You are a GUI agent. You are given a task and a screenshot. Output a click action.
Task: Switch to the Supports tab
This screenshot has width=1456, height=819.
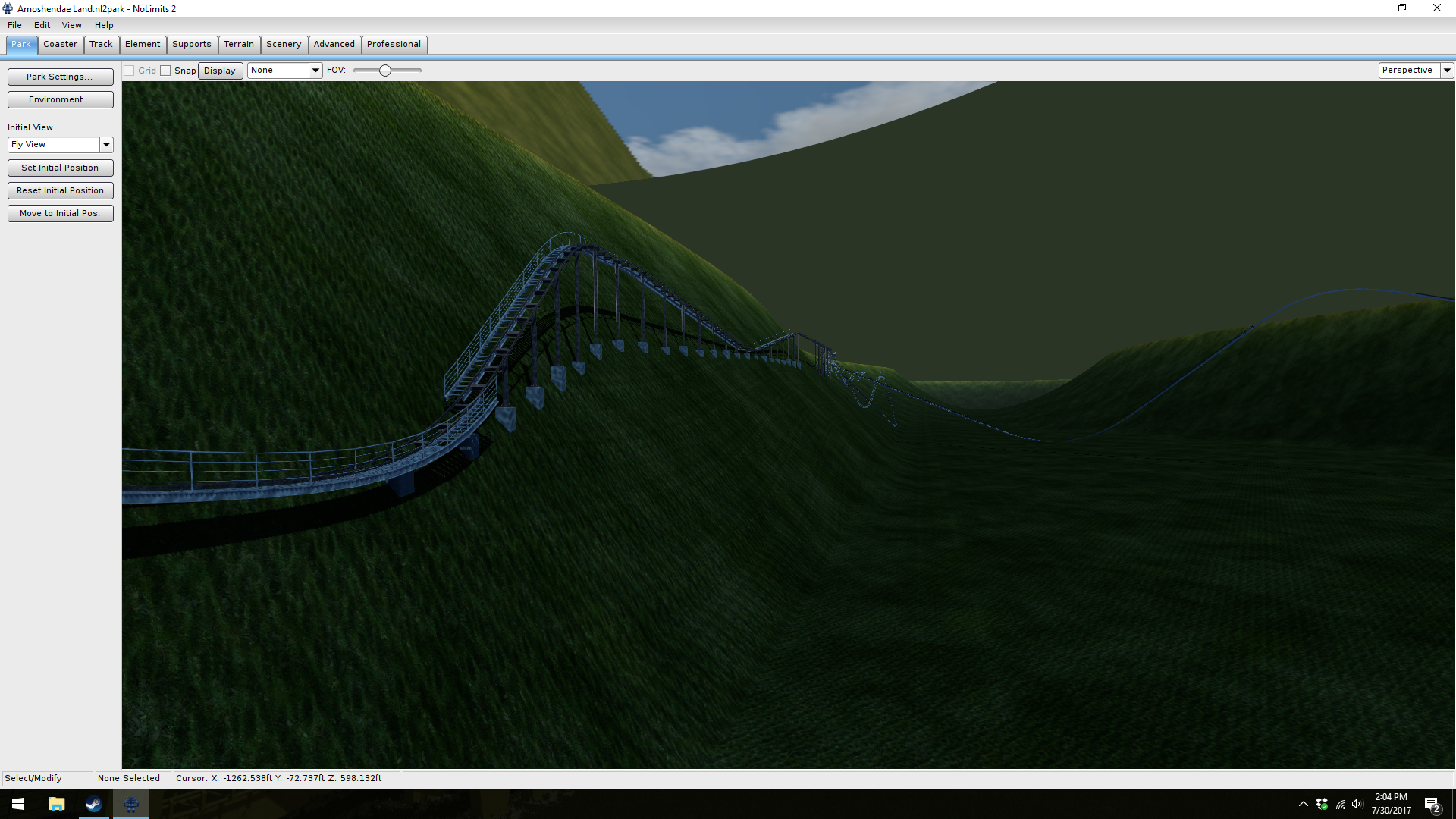coord(191,44)
